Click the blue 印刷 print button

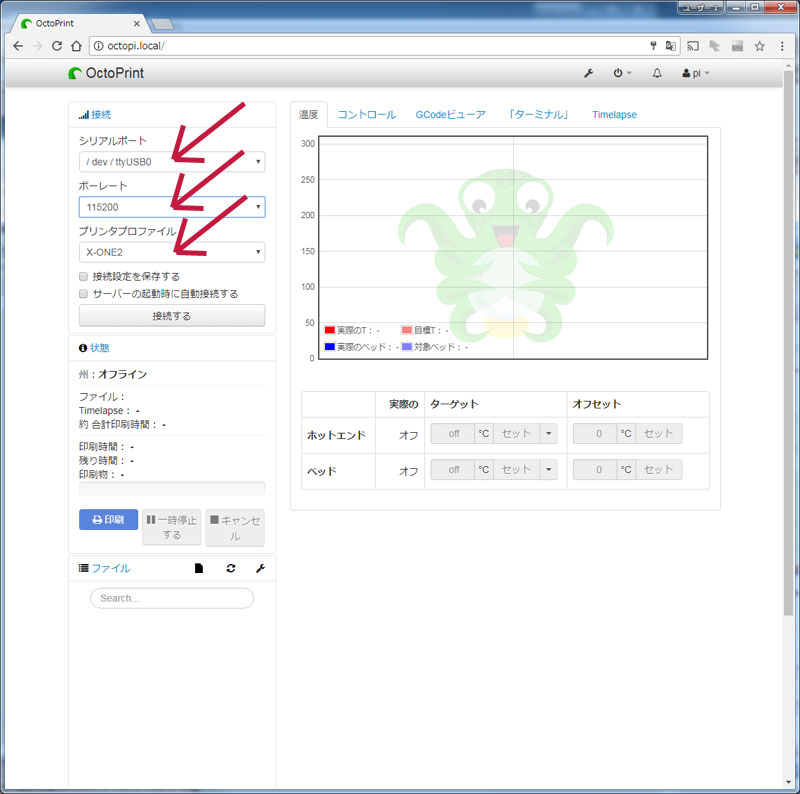point(108,519)
